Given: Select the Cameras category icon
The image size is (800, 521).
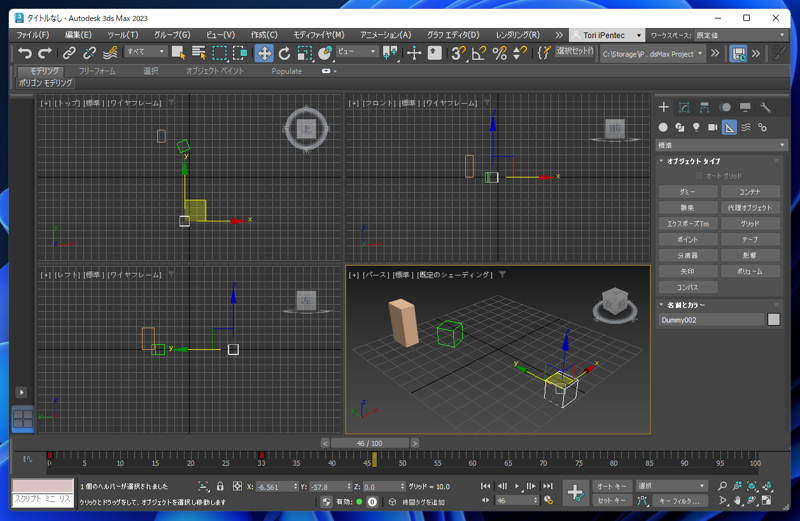Looking at the screenshot, I should point(713,127).
